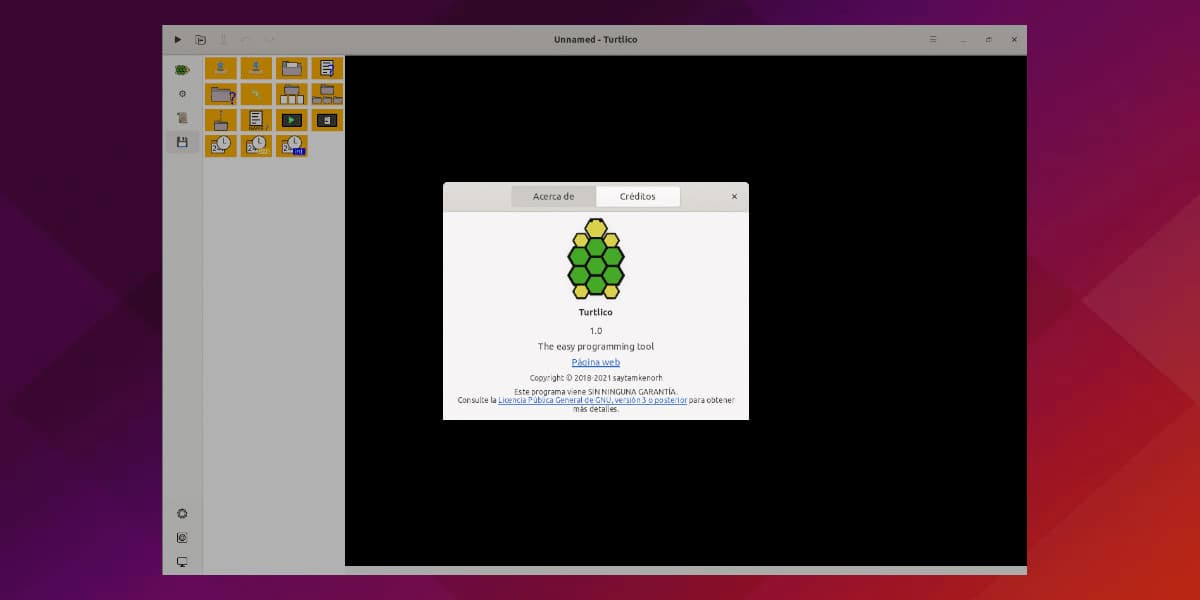Select the floppy disk category in the sidebar
Screen dimensions: 1200x600
pos(182,143)
